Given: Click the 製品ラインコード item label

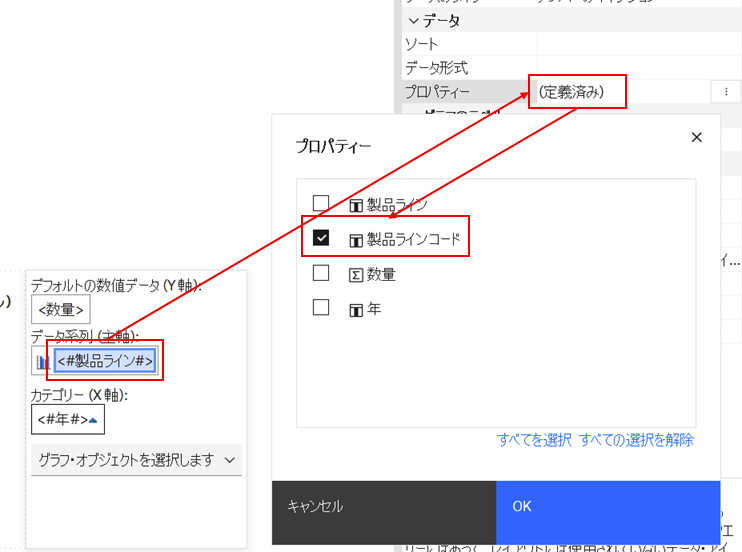Looking at the screenshot, I should 413,239.
